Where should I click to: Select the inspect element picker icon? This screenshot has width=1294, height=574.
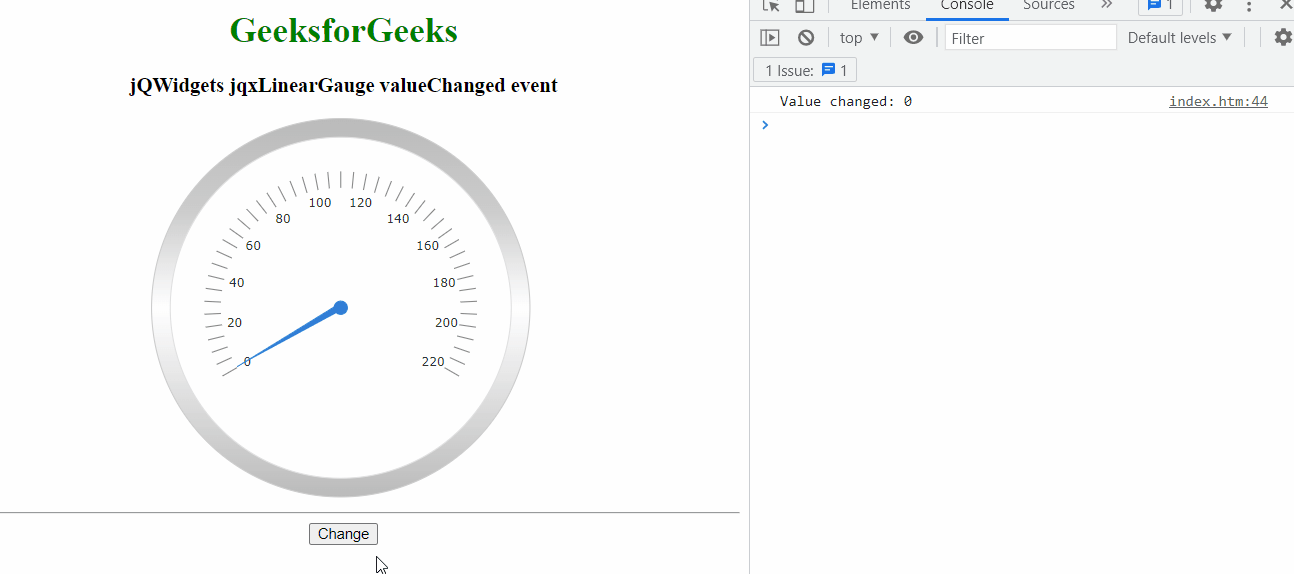click(x=771, y=5)
